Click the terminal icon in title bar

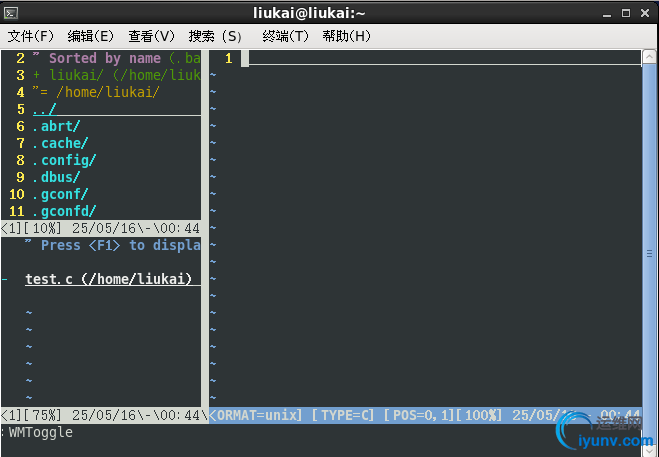(x=11, y=13)
